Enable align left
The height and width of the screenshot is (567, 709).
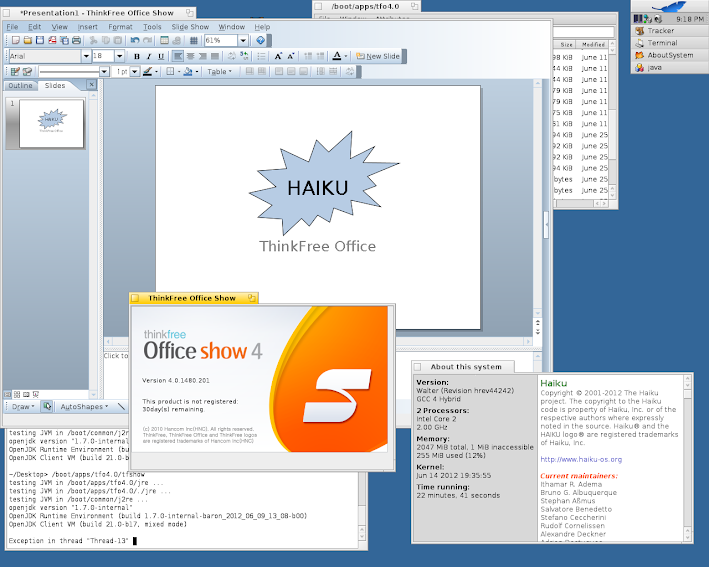click(178, 56)
